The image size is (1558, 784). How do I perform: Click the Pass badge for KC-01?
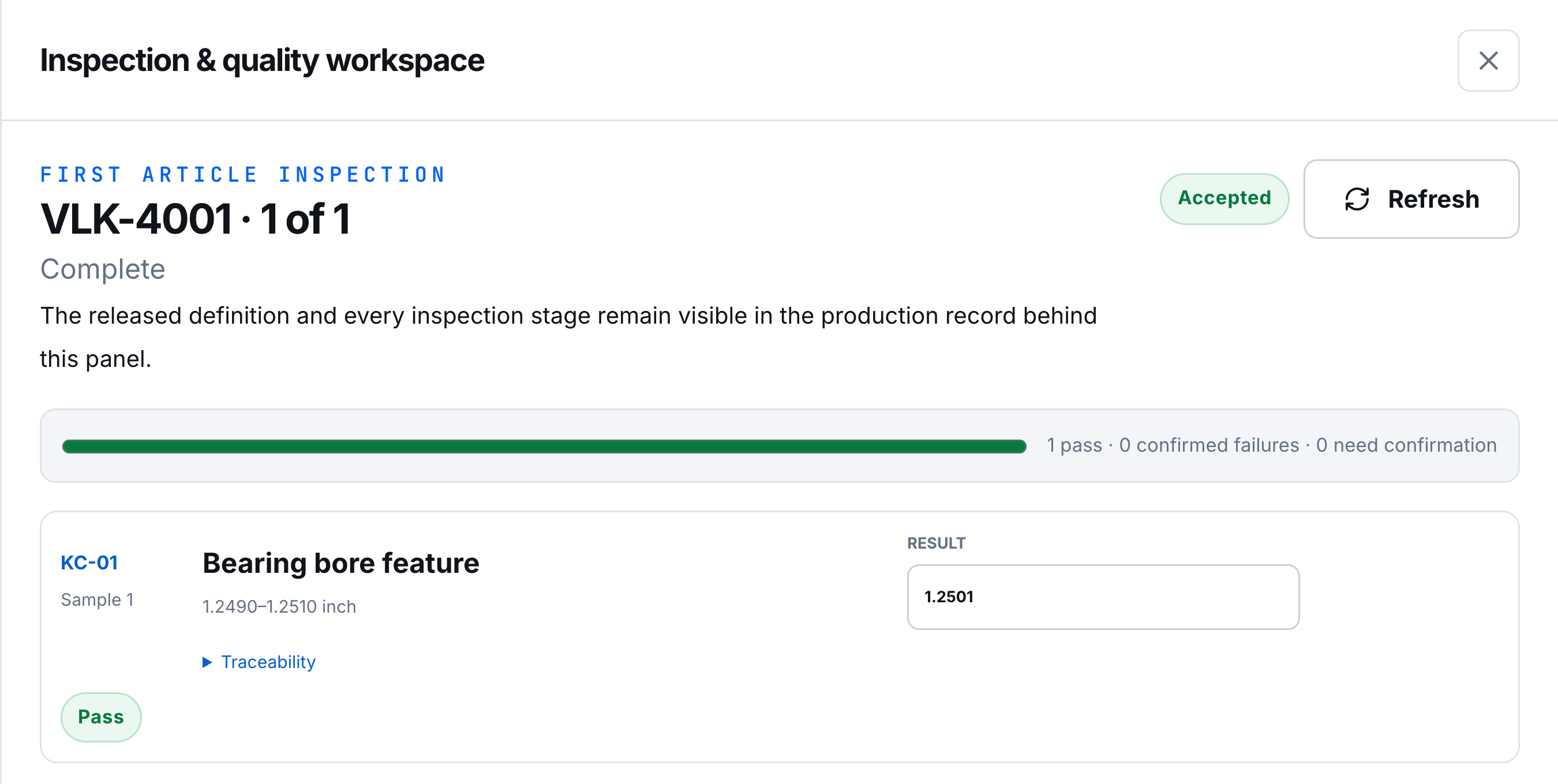click(101, 717)
